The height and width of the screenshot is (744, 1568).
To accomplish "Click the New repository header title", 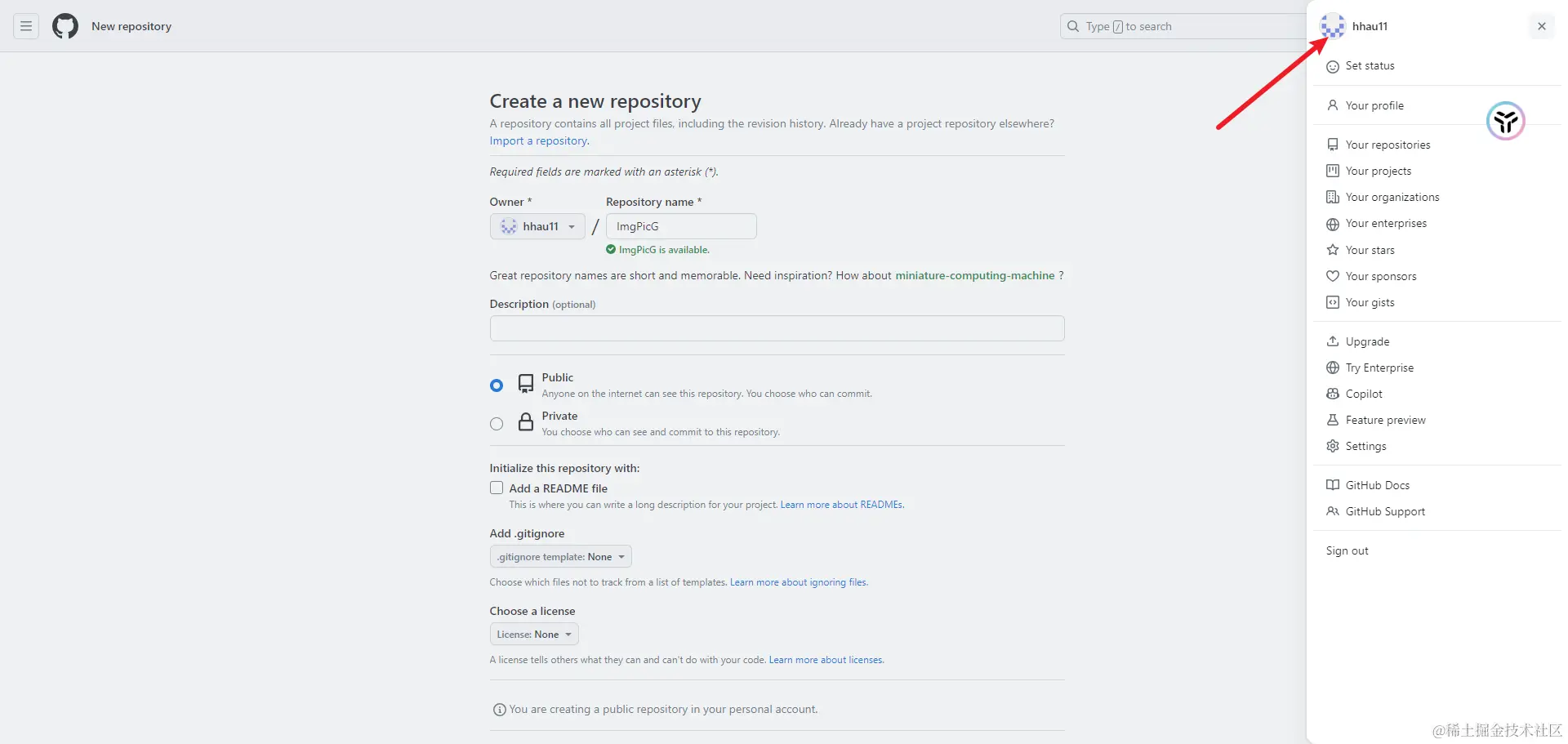I will (131, 26).
